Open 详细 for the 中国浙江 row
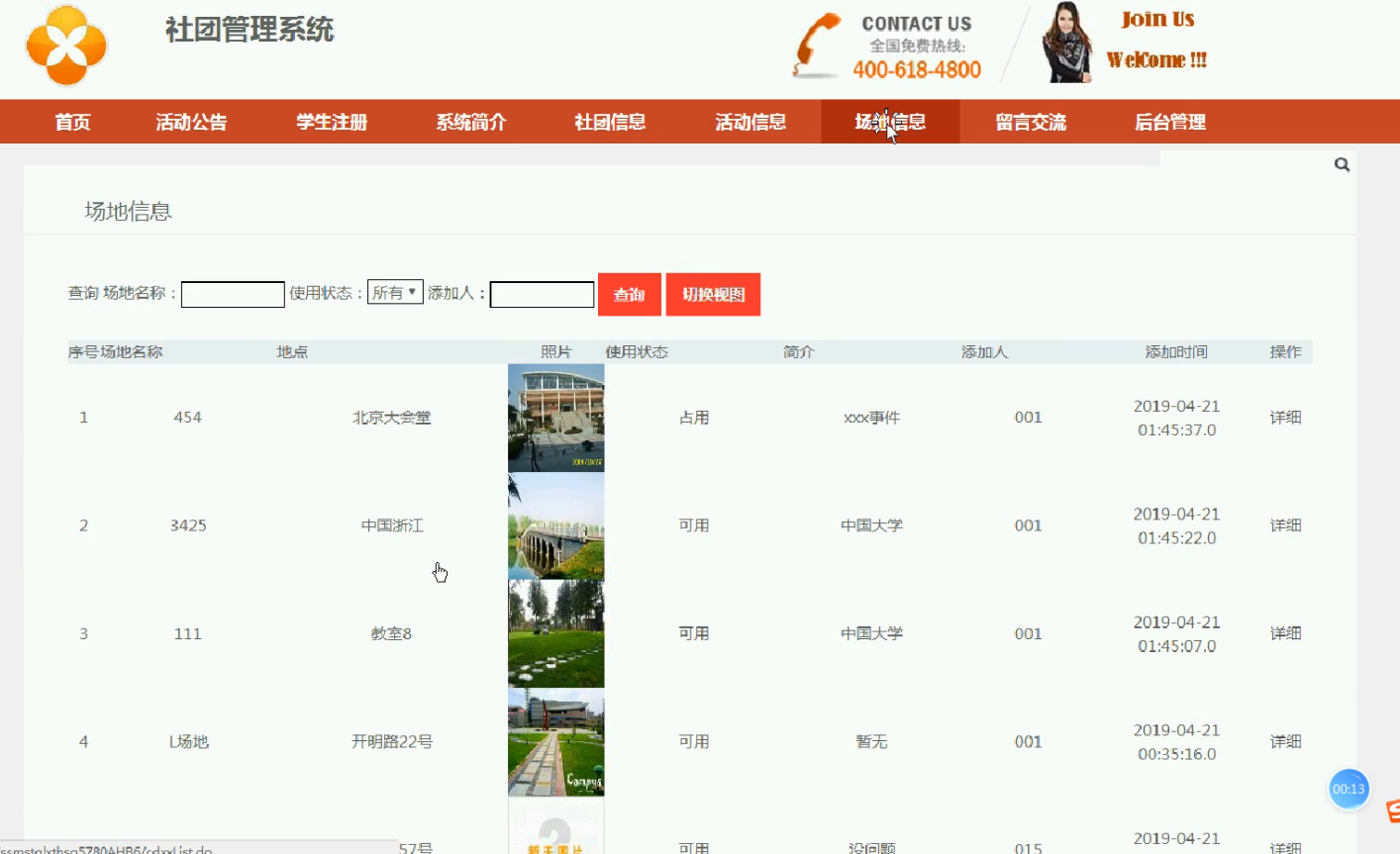The width and height of the screenshot is (1400, 854). (x=1284, y=524)
